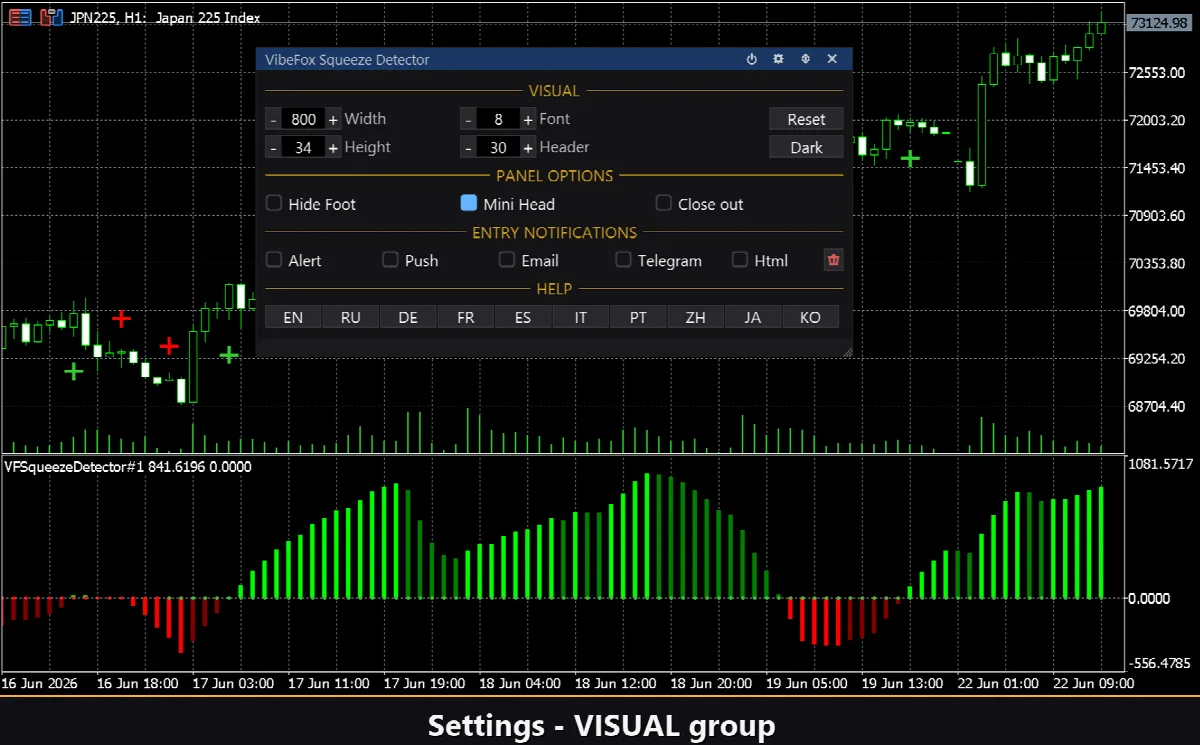Click the 72553.00 price scale label
Viewport: 1200px width, 745px height.
click(1156, 72)
